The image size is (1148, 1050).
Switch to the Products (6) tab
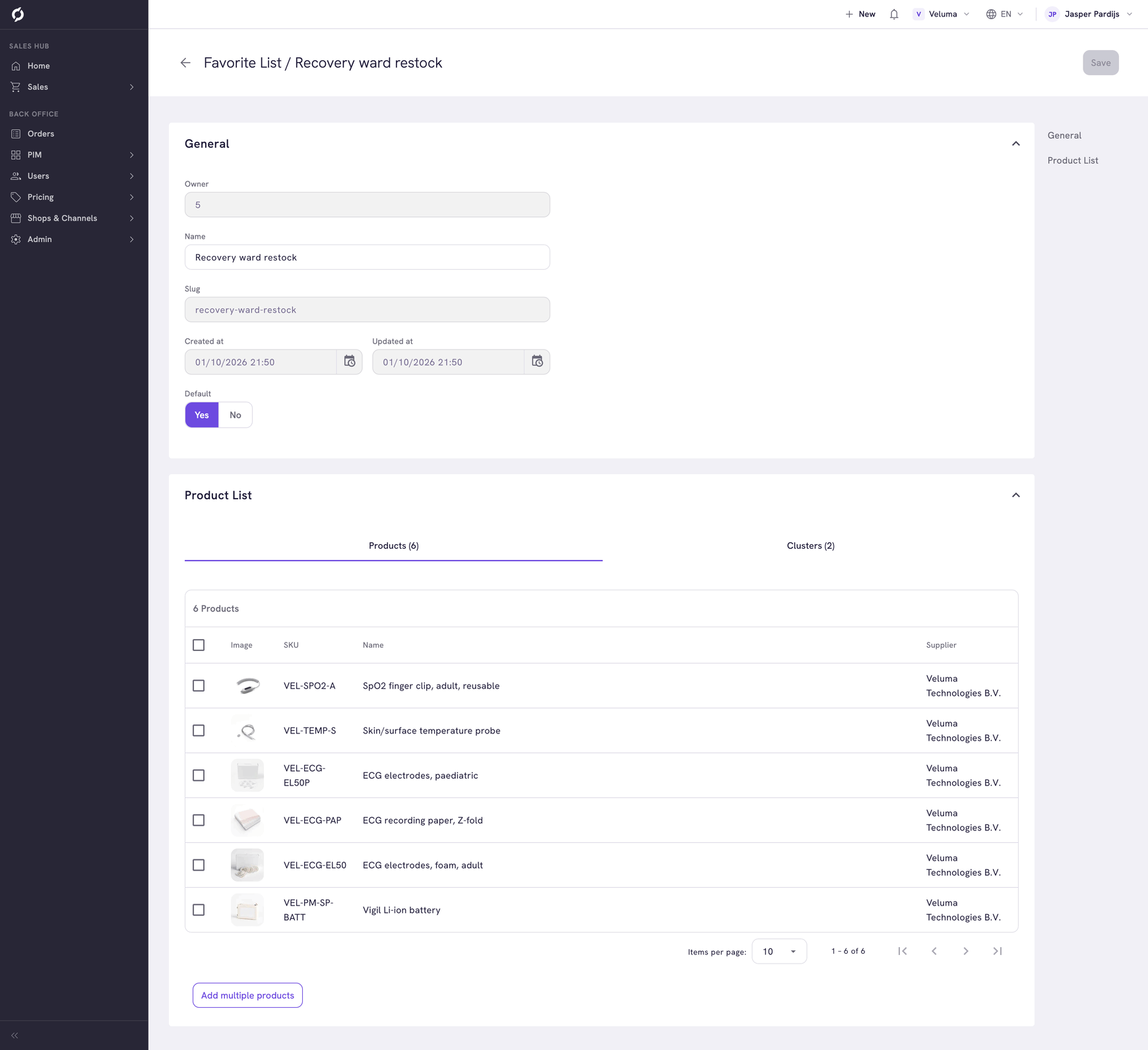pyautogui.click(x=394, y=545)
